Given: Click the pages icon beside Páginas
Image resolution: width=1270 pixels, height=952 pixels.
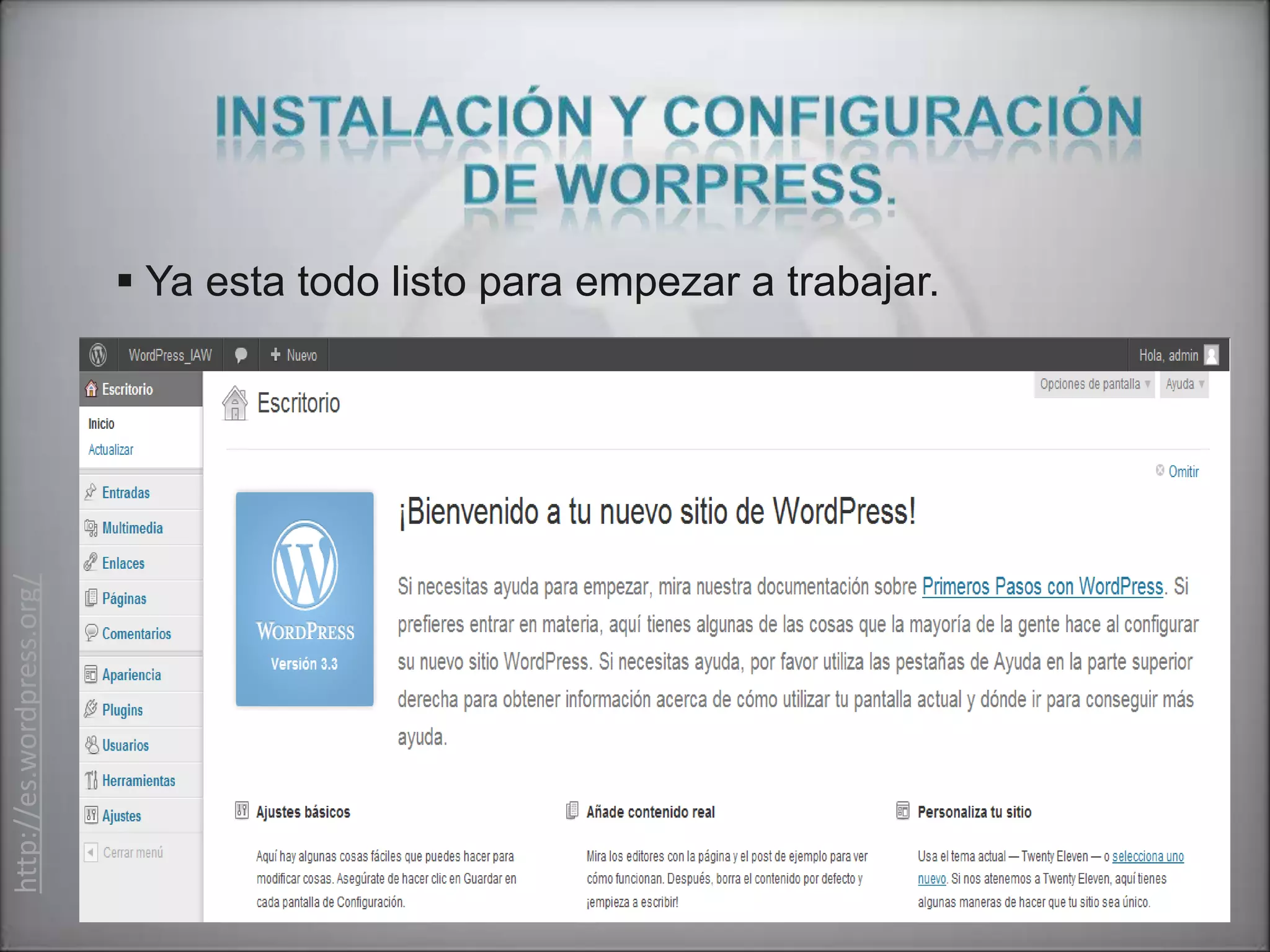Looking at the screenshot, I should click(x=91, y=598).
